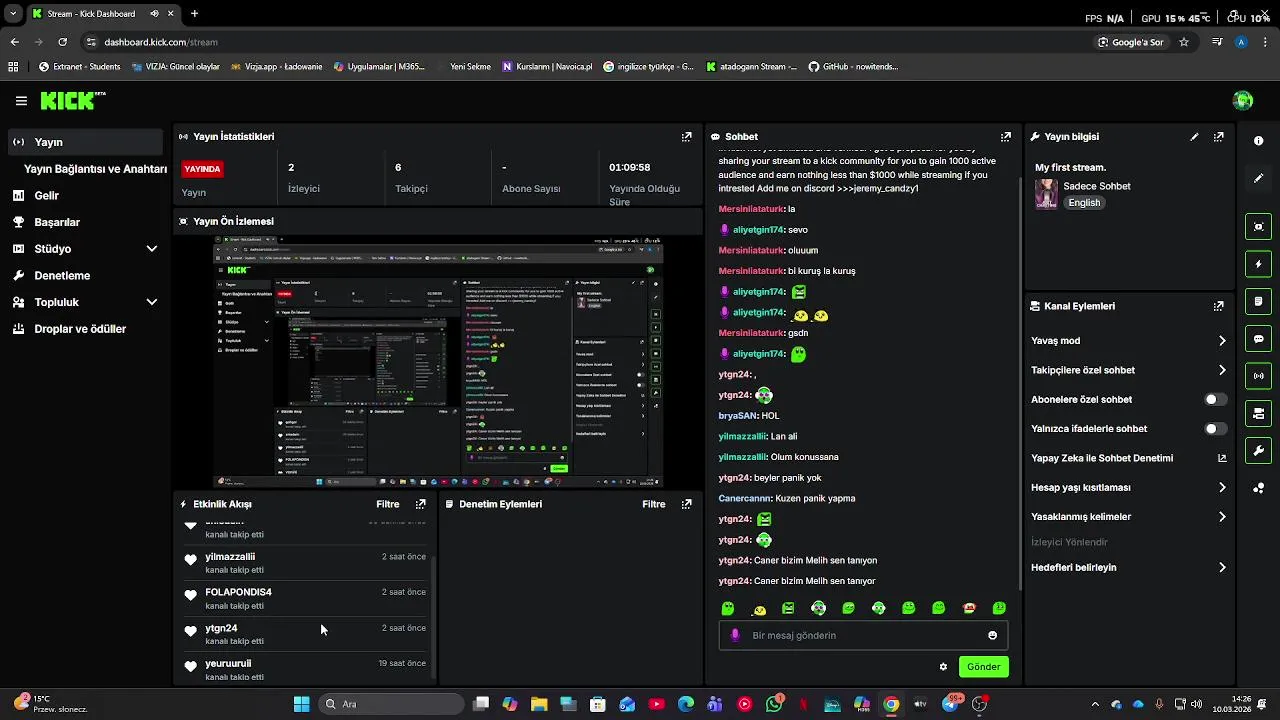Insert the red angry emote in the quick emote row
Viewport: 1280px width, 720px height.
pyautogui.click(x=969, y=608)
